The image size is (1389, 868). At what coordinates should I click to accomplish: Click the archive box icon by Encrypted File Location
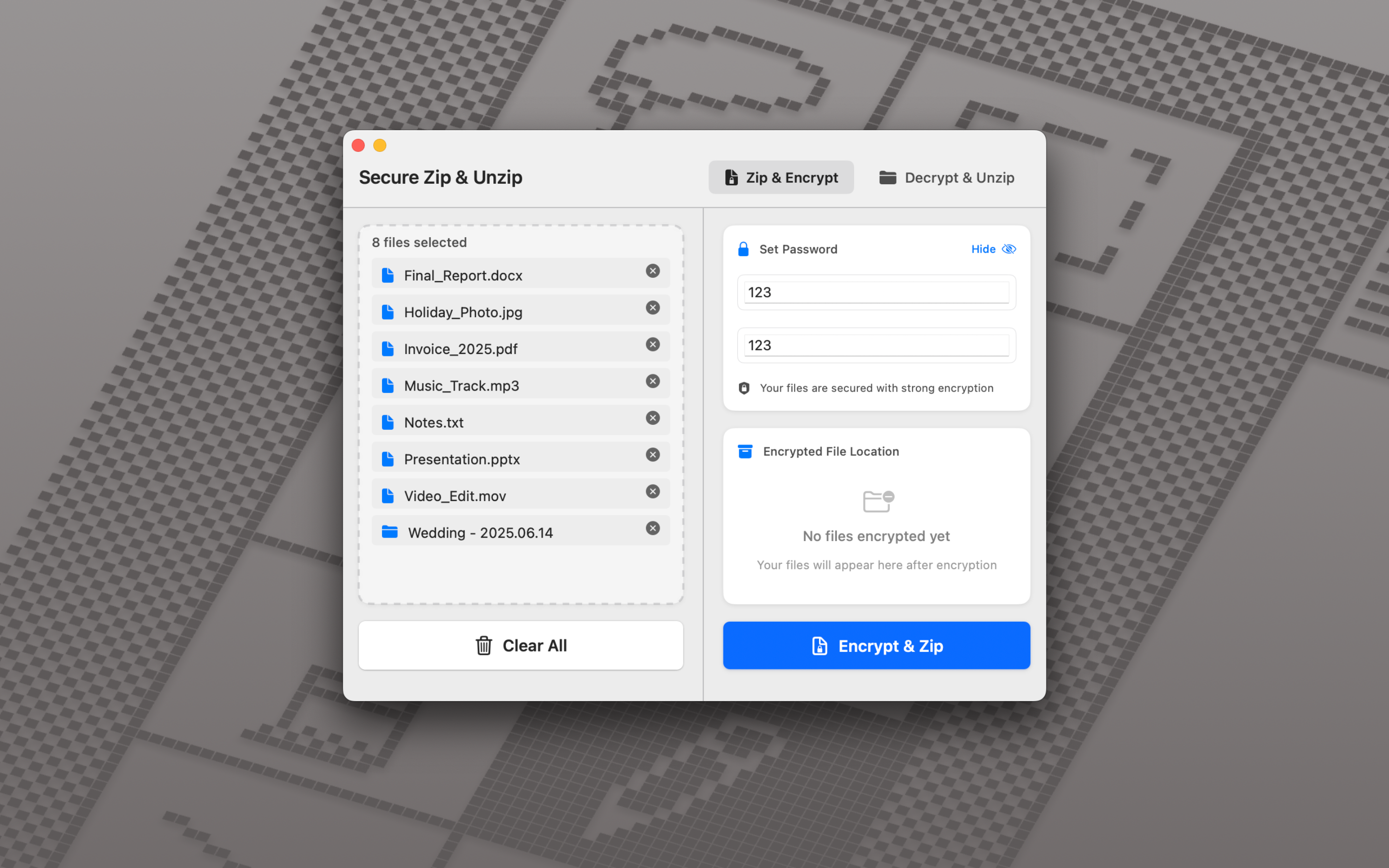pyautogui.click(x=745, y=451)
